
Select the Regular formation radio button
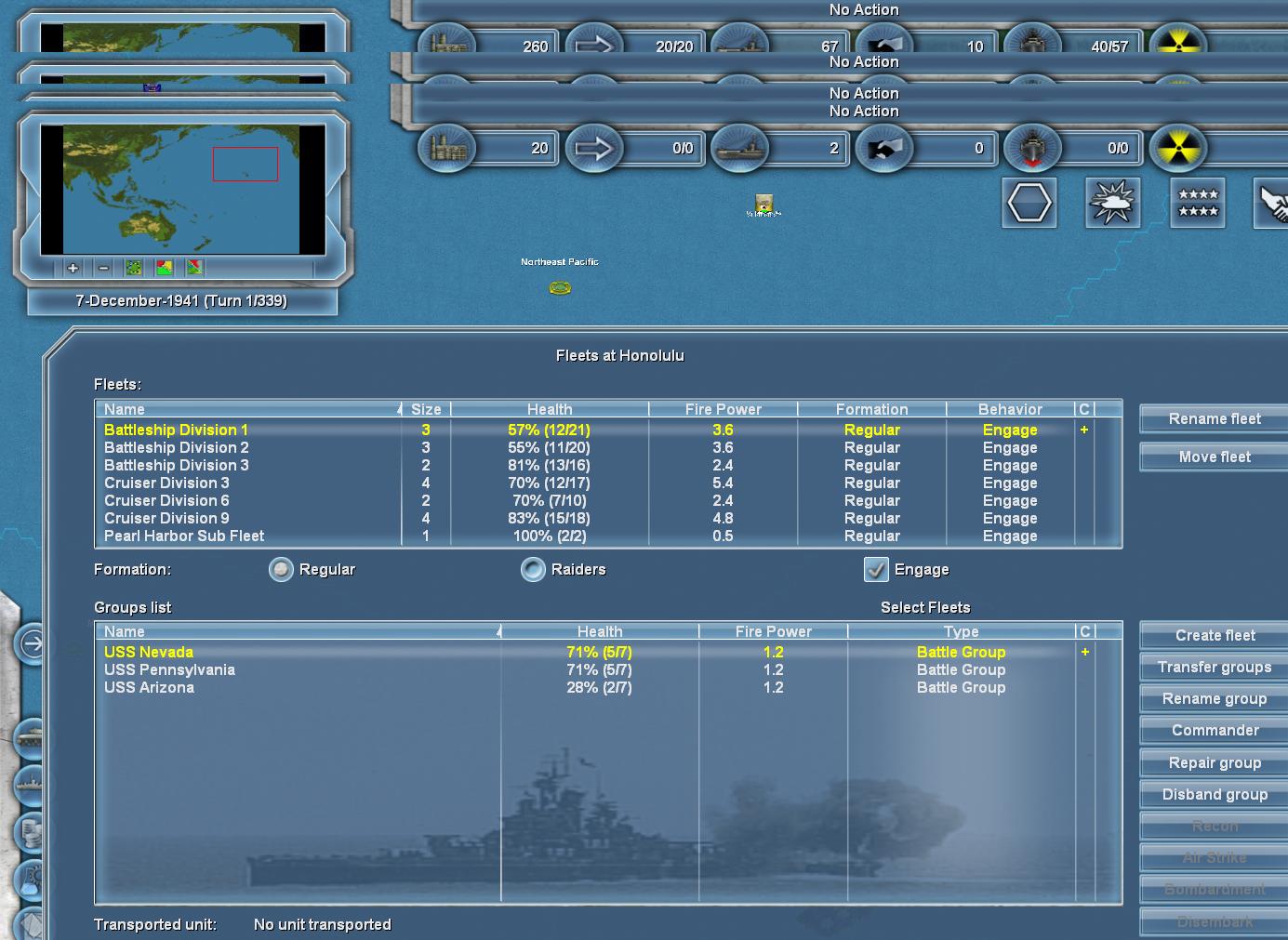tap(281, 570)
